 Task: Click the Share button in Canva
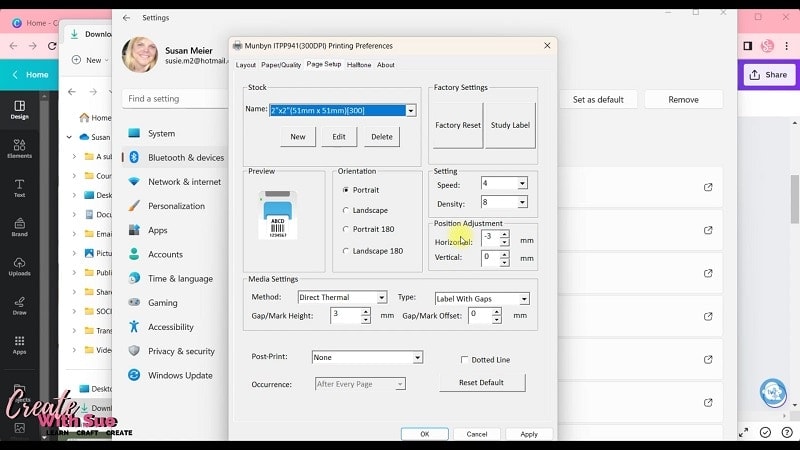(768, 74)
